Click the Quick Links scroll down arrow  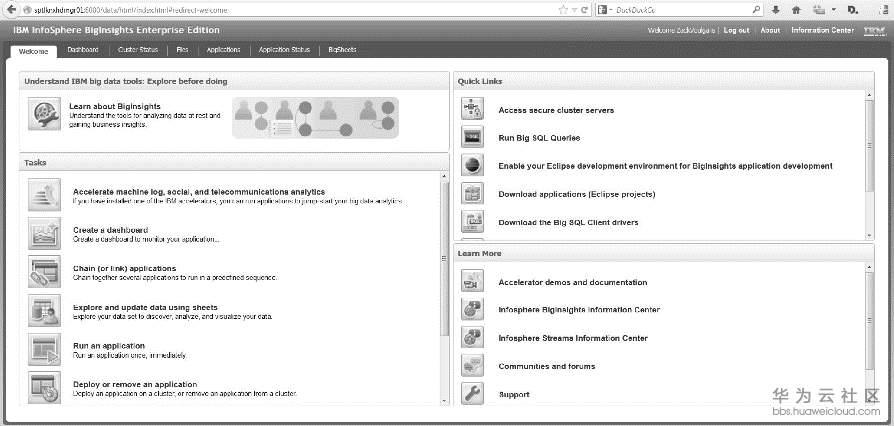[x=869, y=235]
